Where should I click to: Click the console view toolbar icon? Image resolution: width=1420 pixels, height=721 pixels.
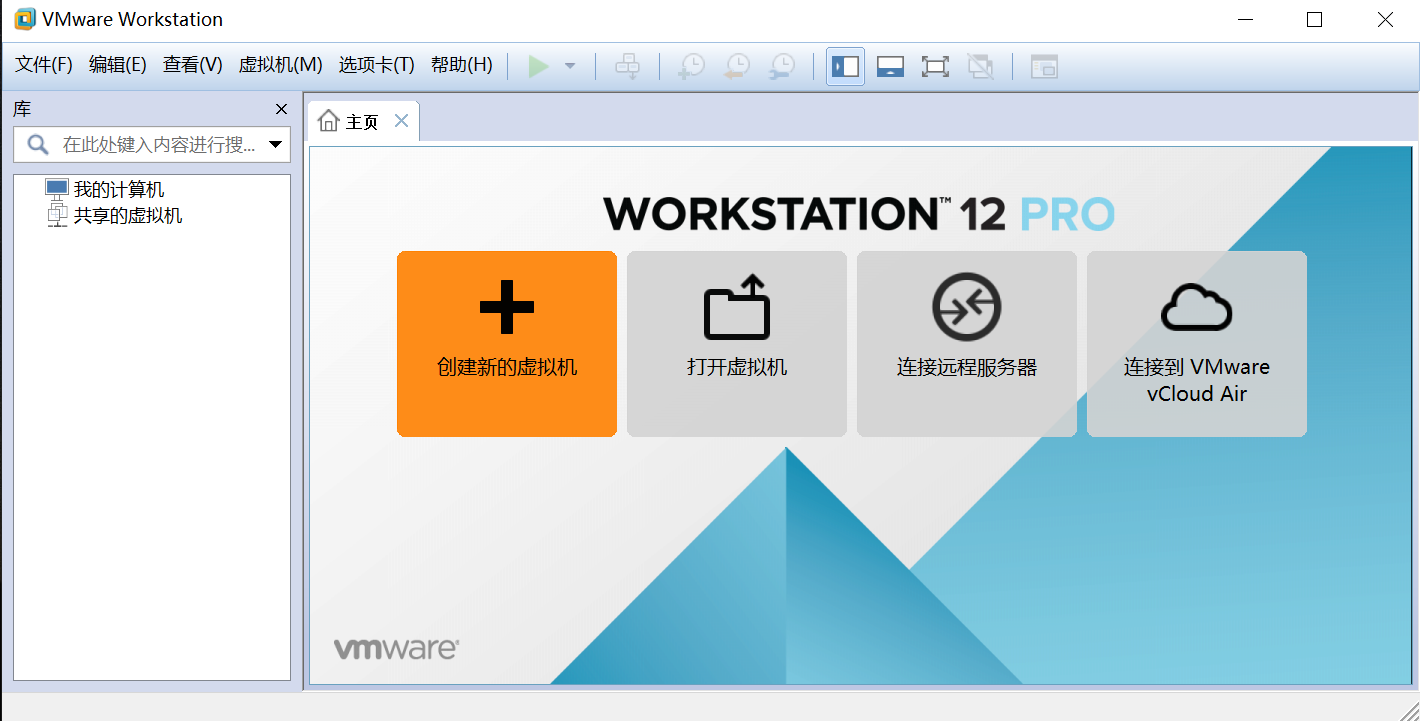coord(1044,67)
